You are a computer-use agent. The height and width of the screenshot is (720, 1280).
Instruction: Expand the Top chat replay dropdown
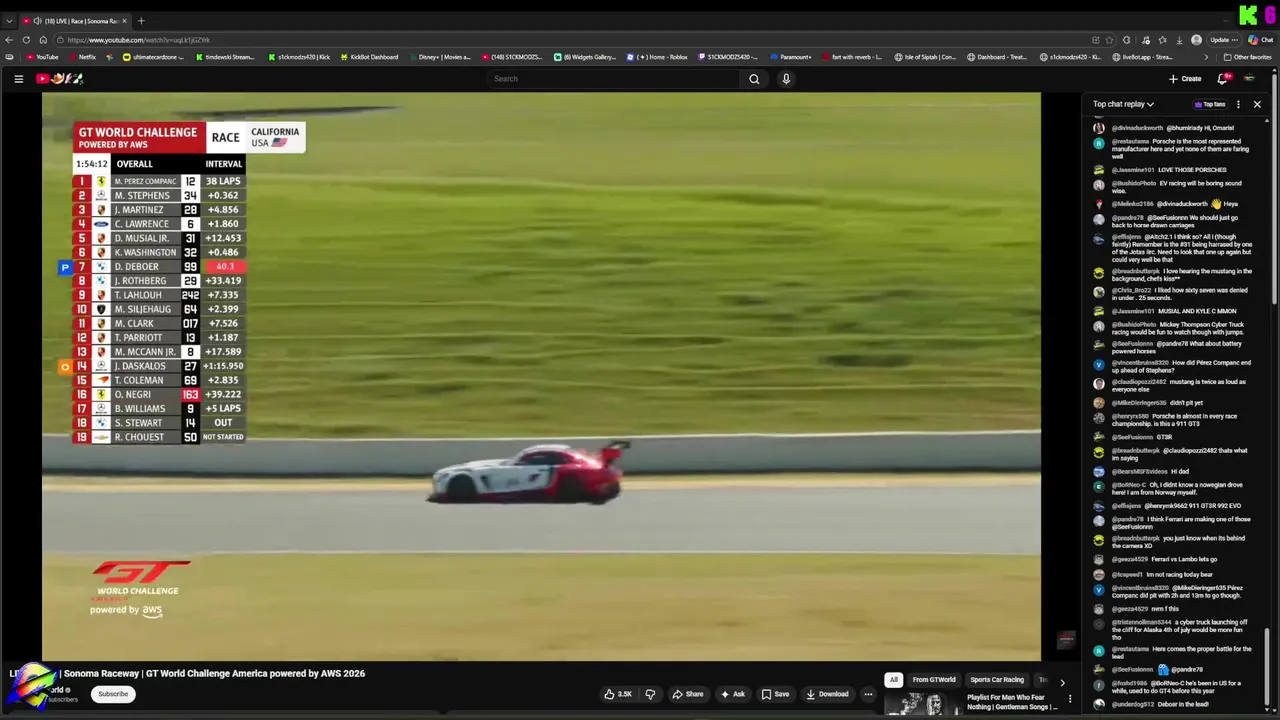coord(1123,104)
